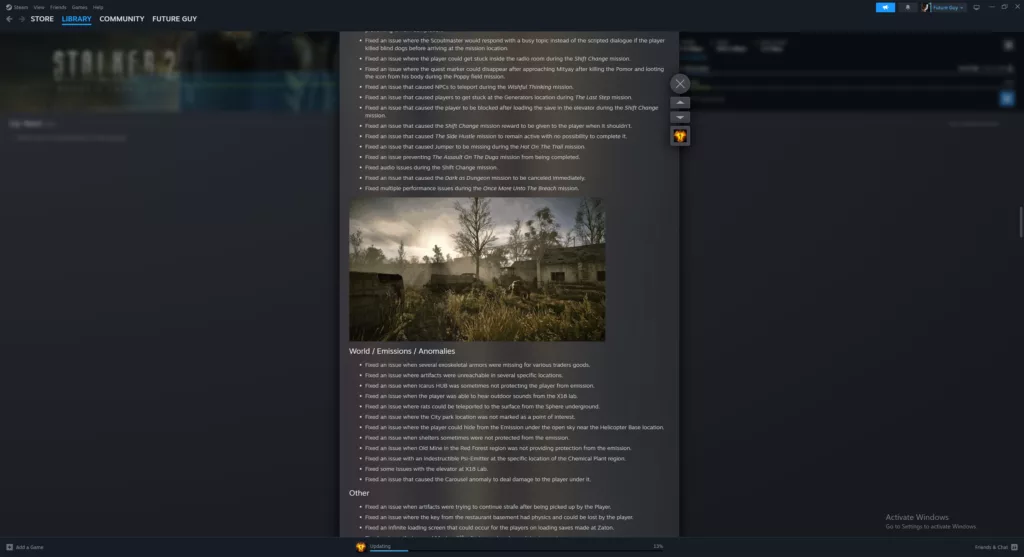Click game icon in downloads status bar
This screenshot has width=1024, height=557.
point(360,547)
